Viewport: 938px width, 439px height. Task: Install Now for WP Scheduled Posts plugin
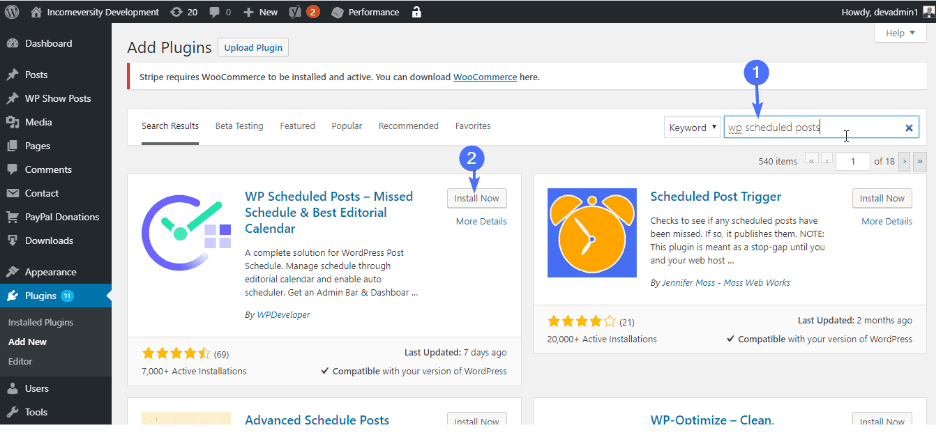tap(477, 199)
